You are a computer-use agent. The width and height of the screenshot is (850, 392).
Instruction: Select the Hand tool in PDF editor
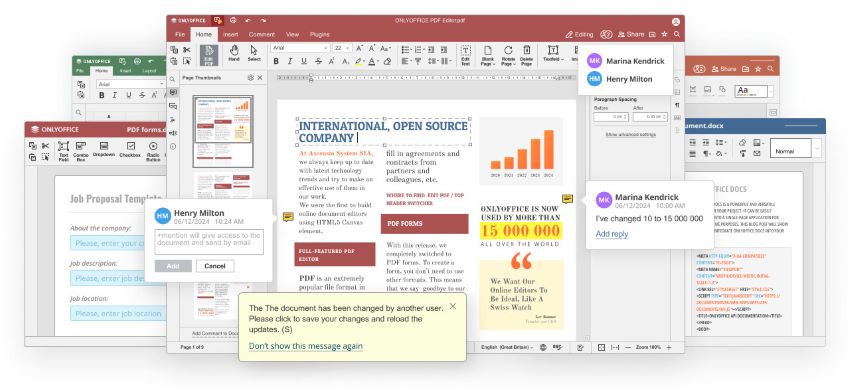pos(234,53)
